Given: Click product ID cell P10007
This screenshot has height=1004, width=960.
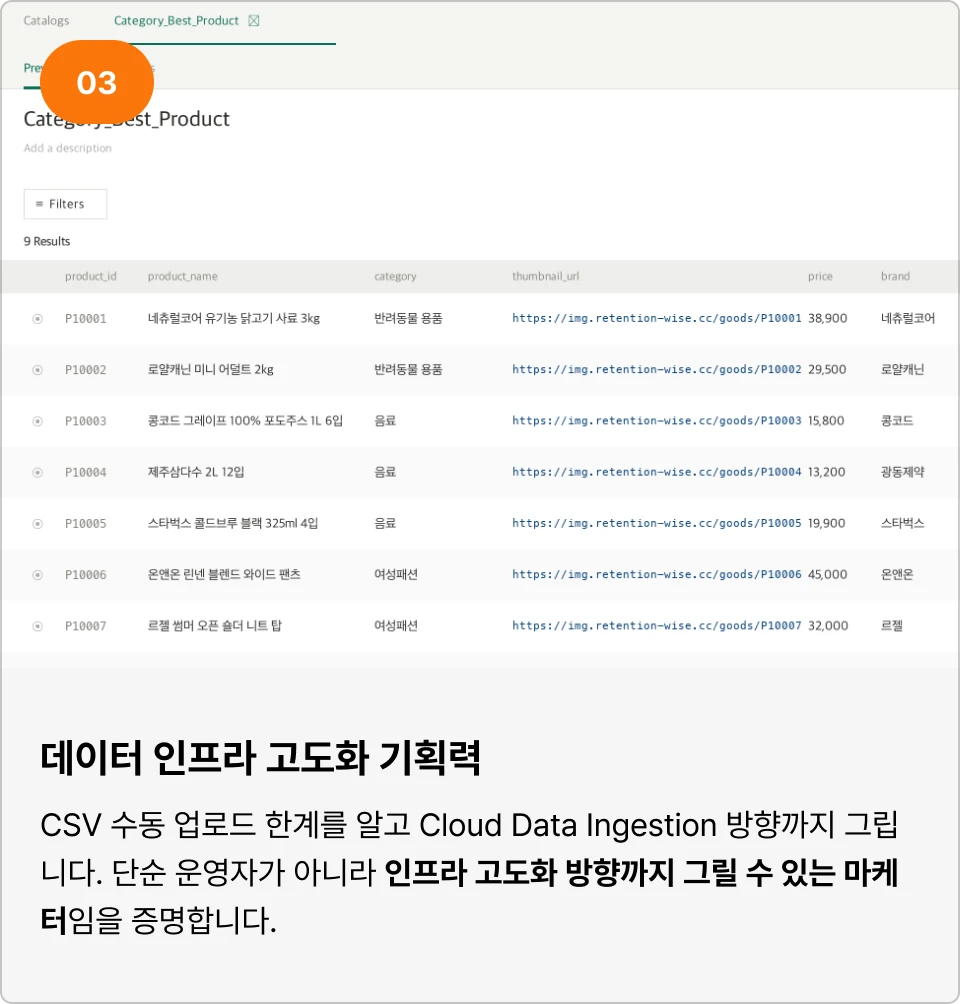Looking at the screenshot, I should [86, 626].
